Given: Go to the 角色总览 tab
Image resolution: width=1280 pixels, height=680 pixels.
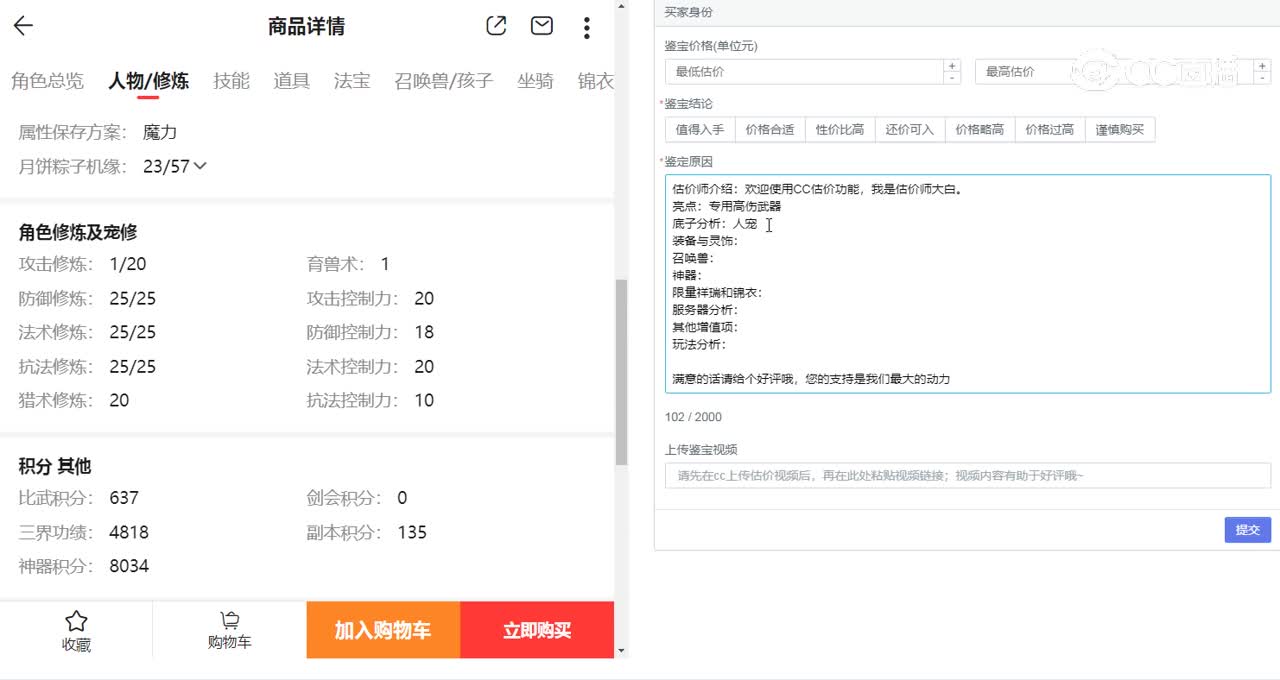Looking at the screenshot, I should 47,81.
